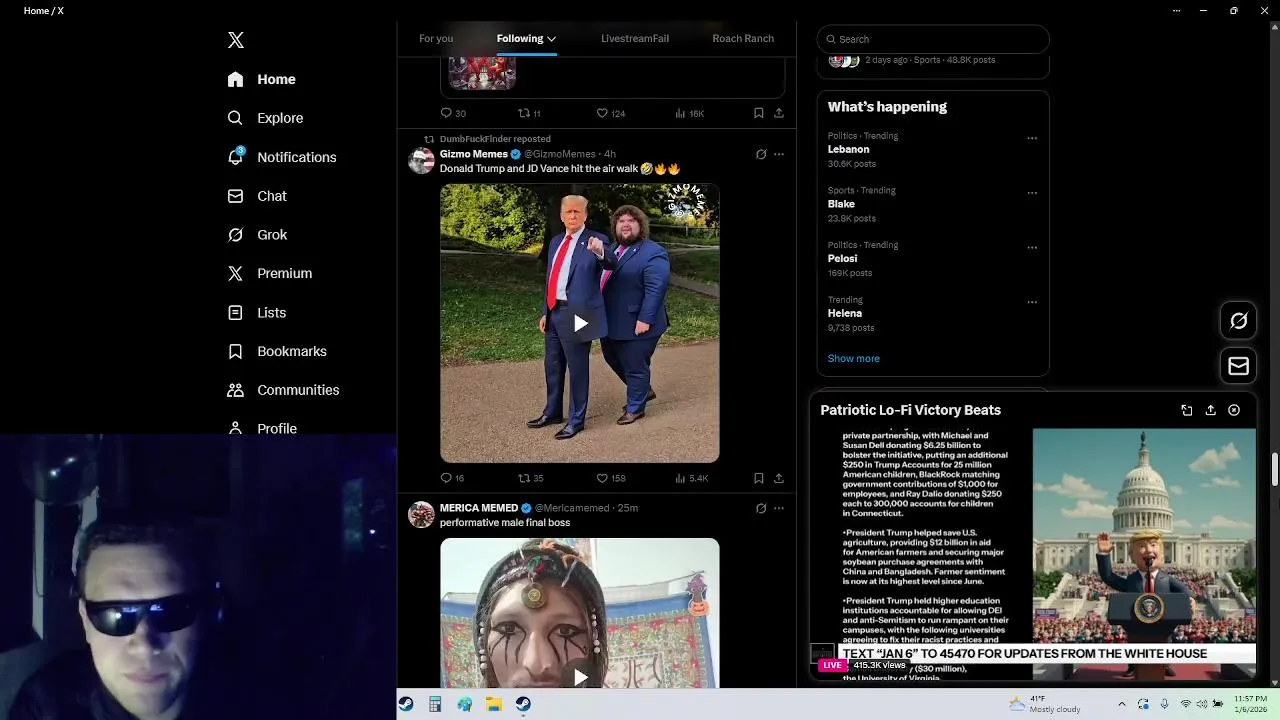View analytics of the post with 16K views
Viewport: 1280px width, 720px height.
point(689,113)
